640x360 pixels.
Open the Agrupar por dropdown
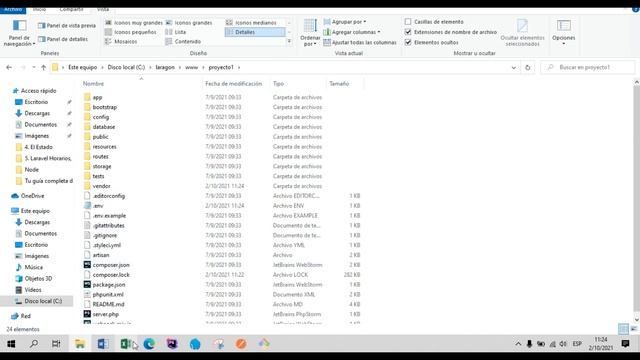pyautogui.click(x=345, y=22)
